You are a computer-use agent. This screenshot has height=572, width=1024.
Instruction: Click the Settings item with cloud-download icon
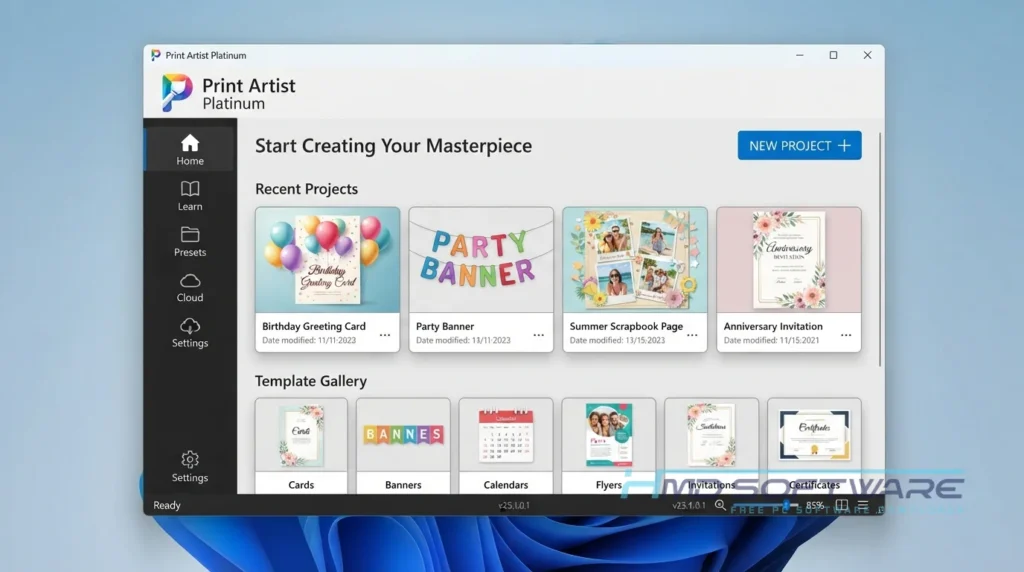(x=189, y=333)
